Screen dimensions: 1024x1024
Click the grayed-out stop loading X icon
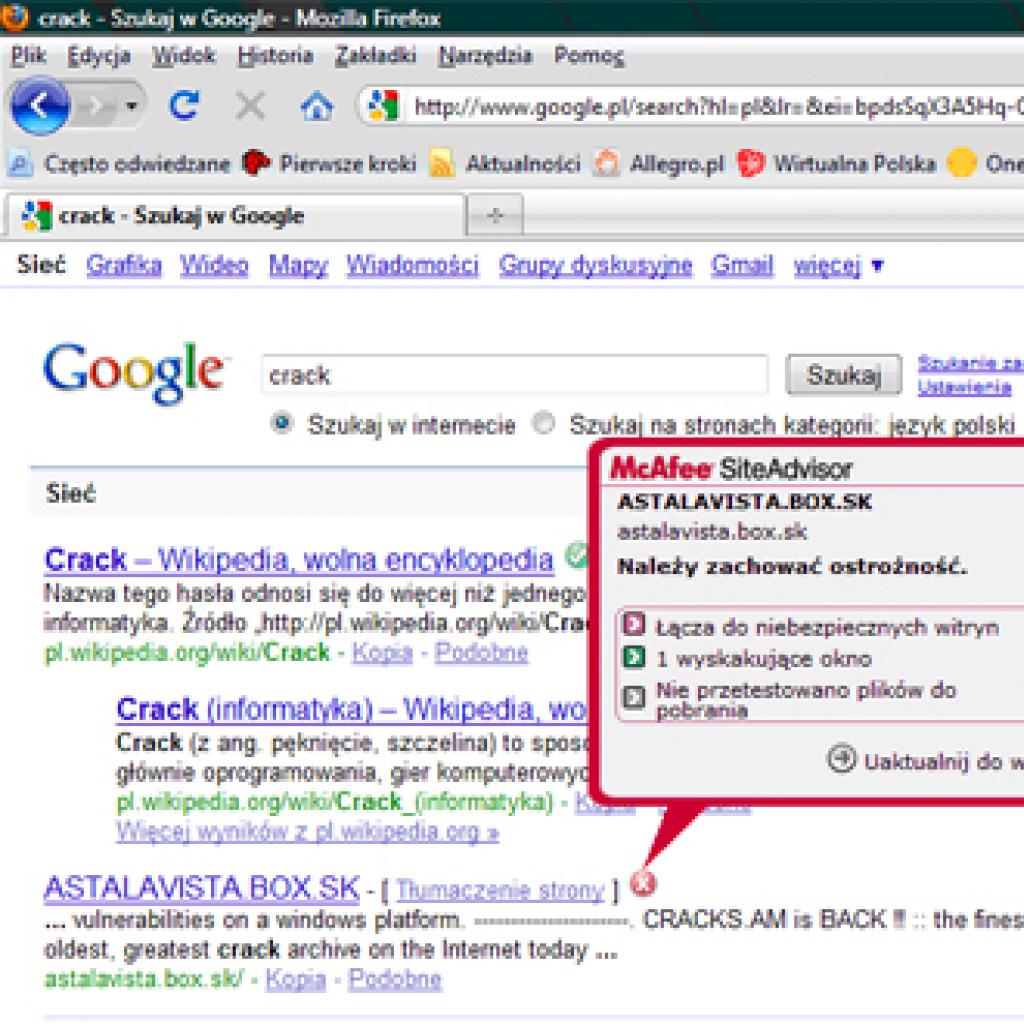pos(250,105)
